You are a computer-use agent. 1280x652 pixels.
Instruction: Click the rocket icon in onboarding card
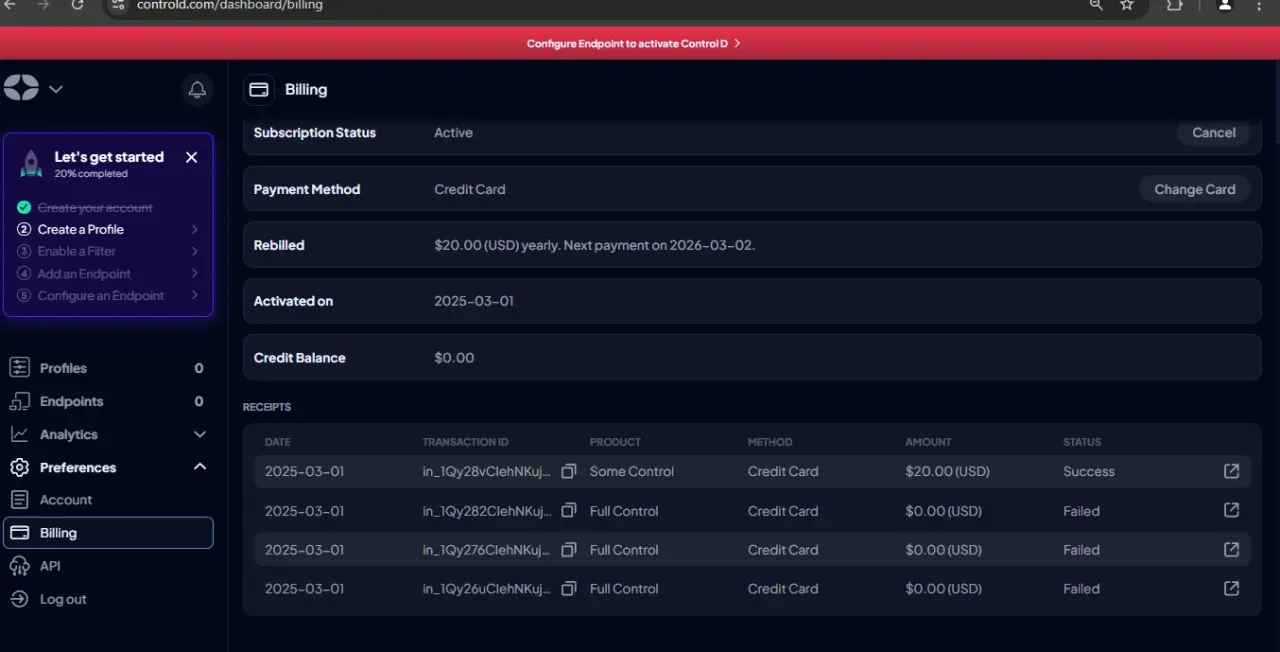tap(31, 164)
